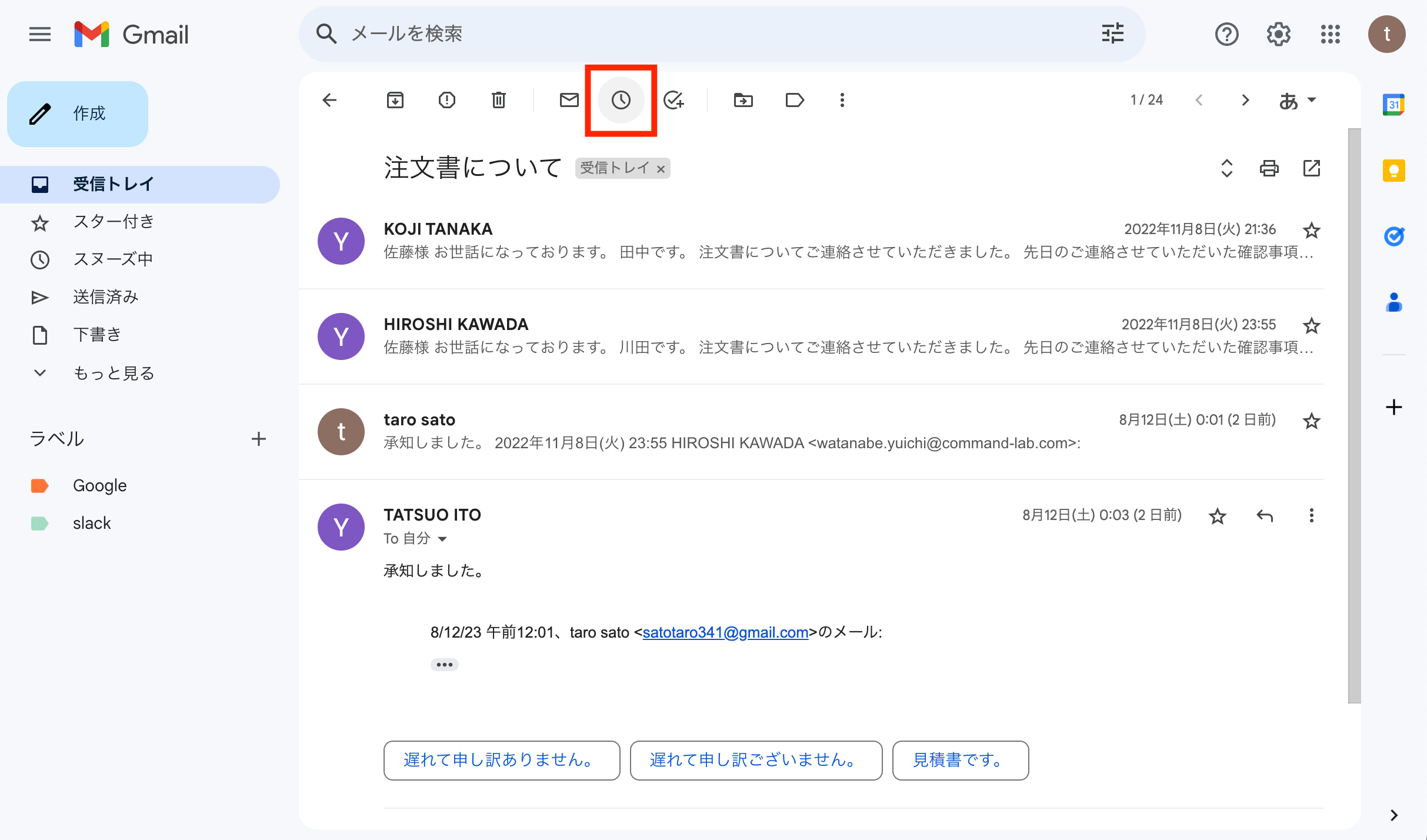Image resolution: width=1427 pixels, height=840 pixels.
Task: Star the TATSUO ITO message
Action: click(x=1217, y=516)
